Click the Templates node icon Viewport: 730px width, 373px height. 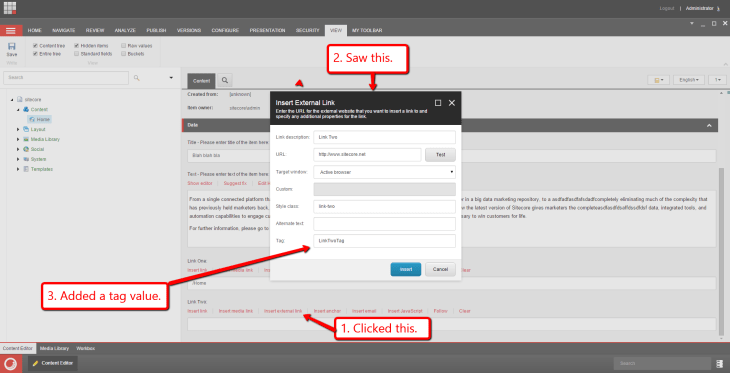point(26,170)
